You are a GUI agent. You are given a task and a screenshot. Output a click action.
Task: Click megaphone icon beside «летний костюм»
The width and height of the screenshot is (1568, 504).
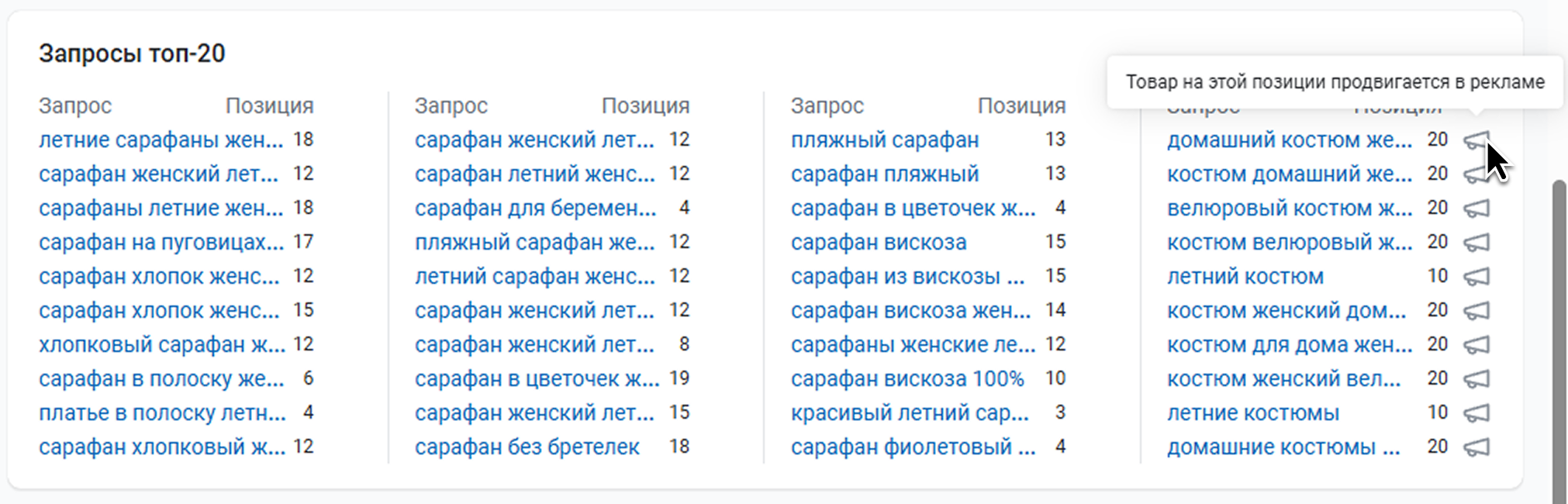click(1476, 277)
